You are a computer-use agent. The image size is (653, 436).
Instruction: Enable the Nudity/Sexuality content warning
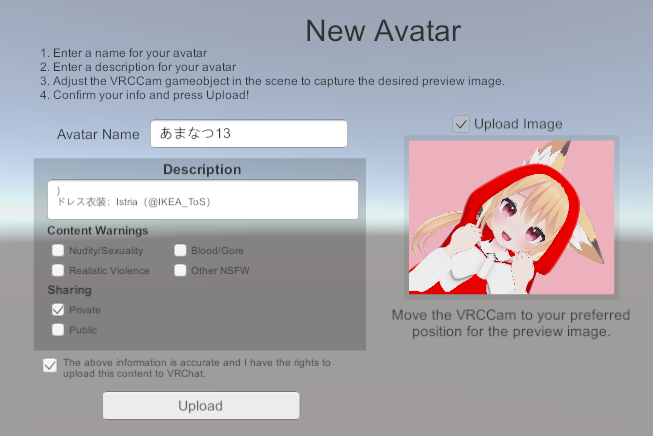tap(58, 250)
